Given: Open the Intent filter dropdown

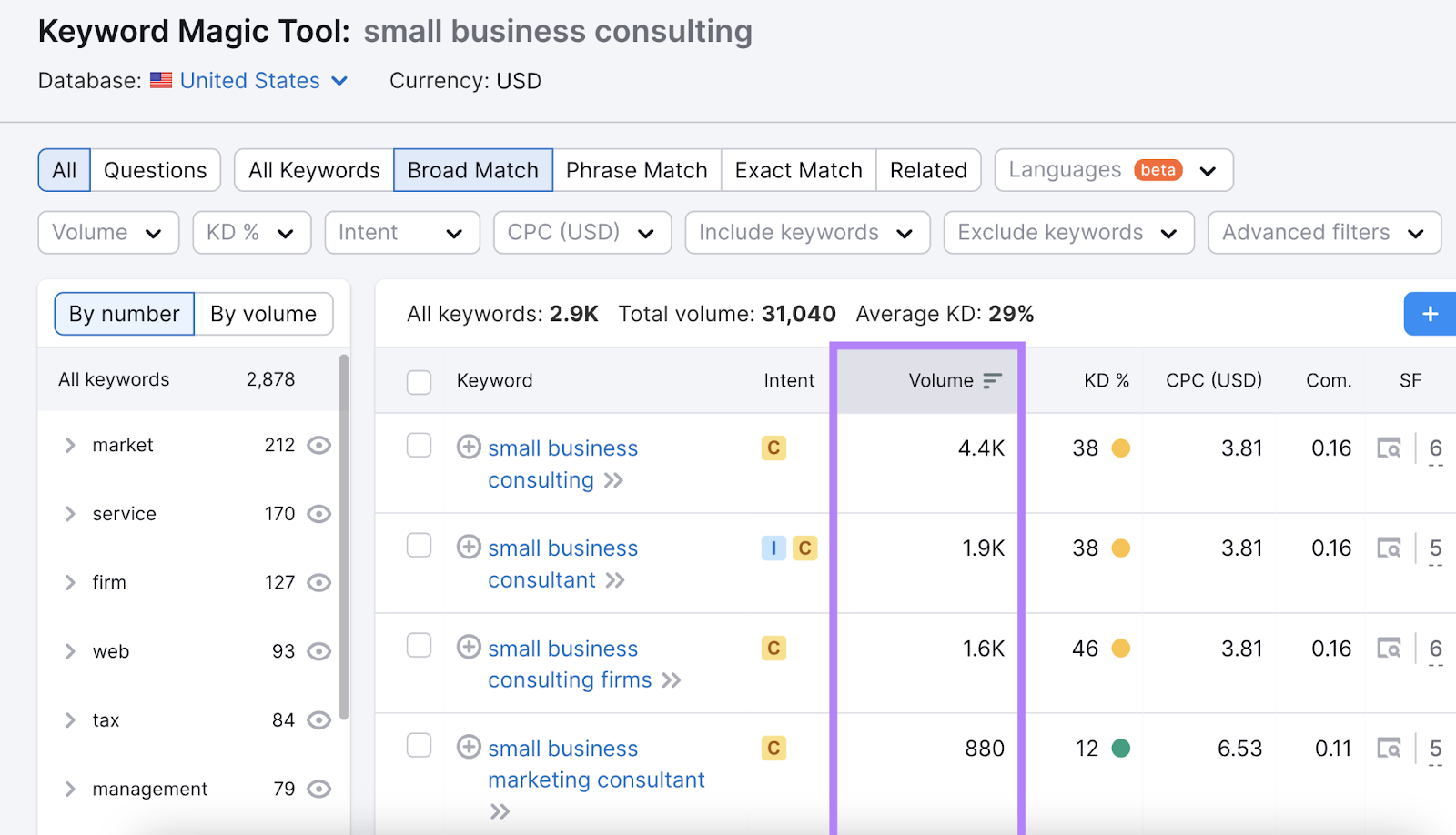Looking at the screenshot, I should pos(402,233).
